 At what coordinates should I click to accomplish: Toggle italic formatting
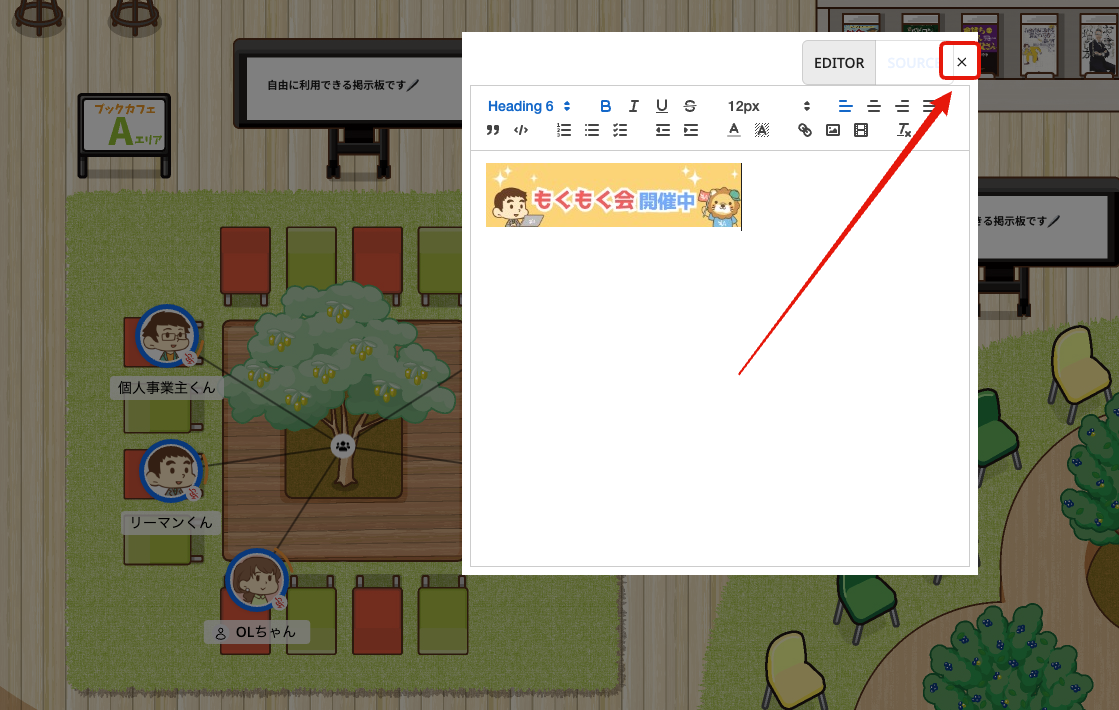pos(633,106)
